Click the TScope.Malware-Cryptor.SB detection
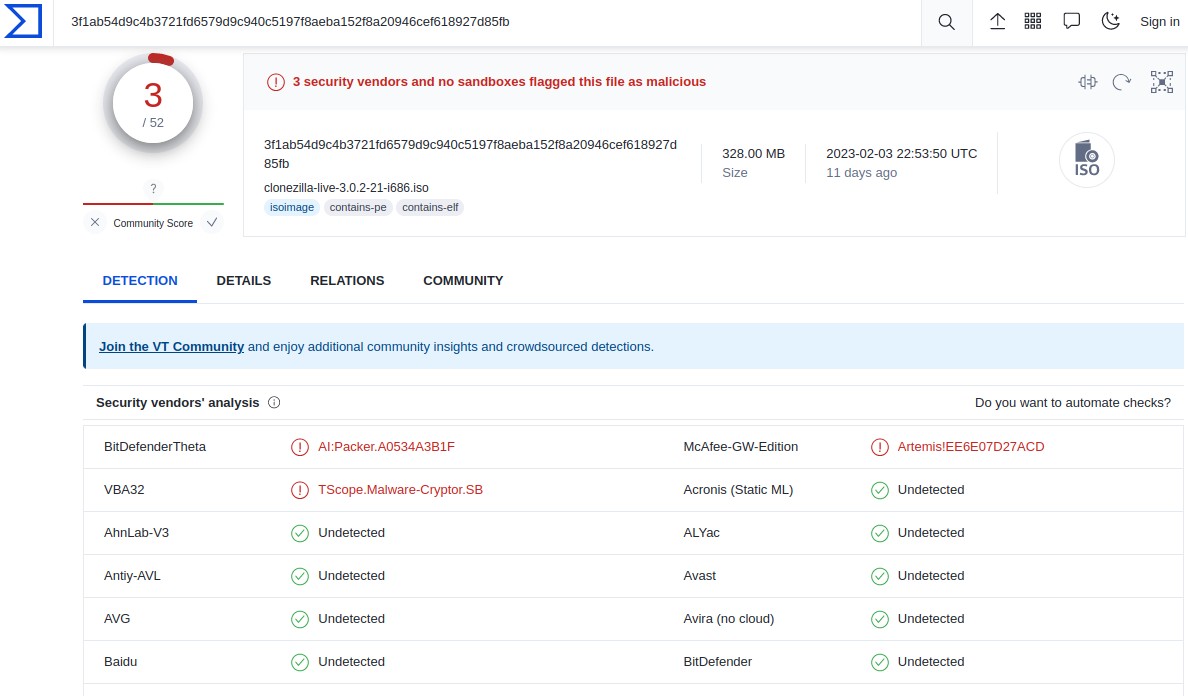Image resolution: width=1188 pixels, height=696 pixels. (x=400, y=490)
